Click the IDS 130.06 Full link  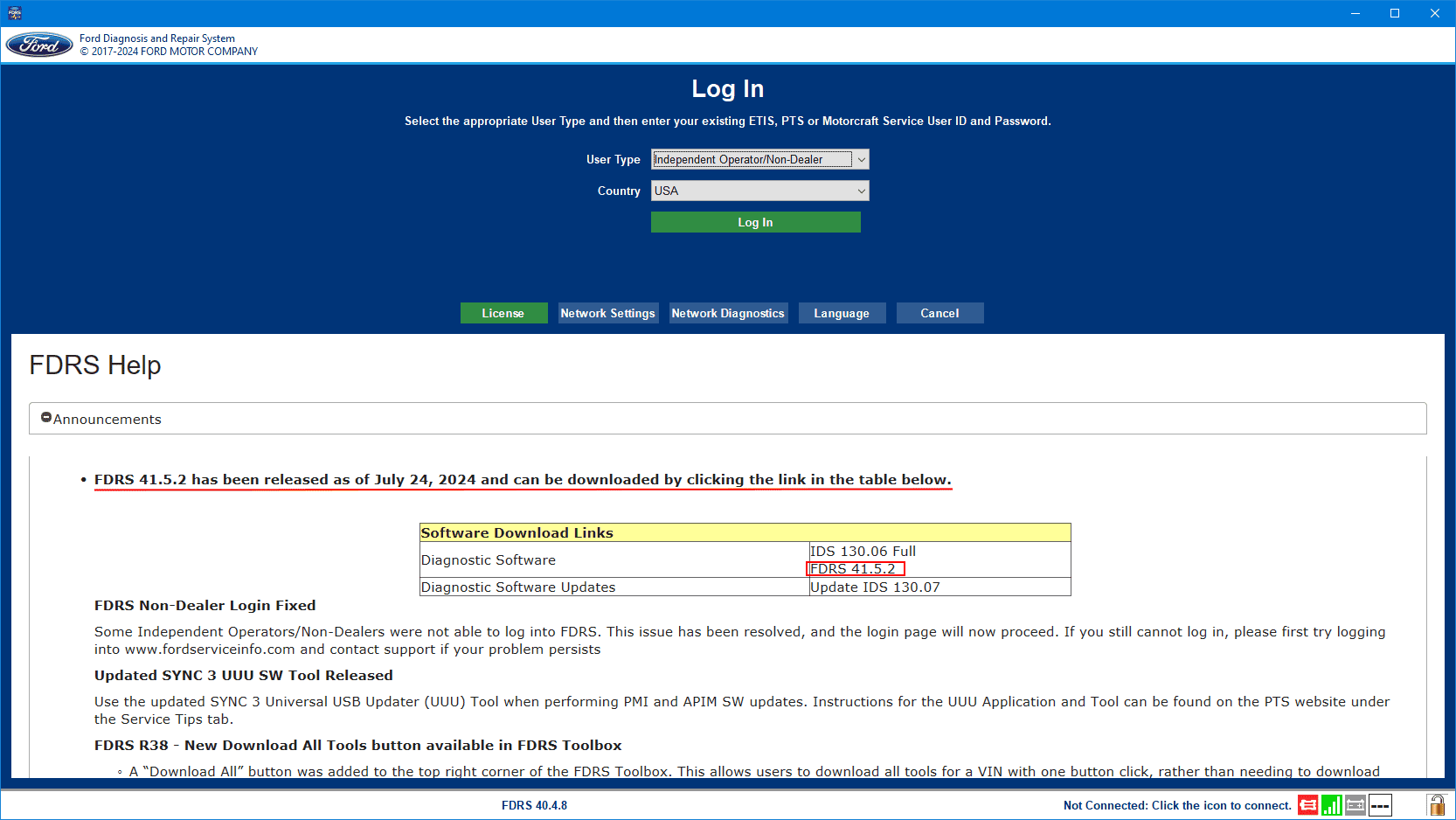point(863,552)
